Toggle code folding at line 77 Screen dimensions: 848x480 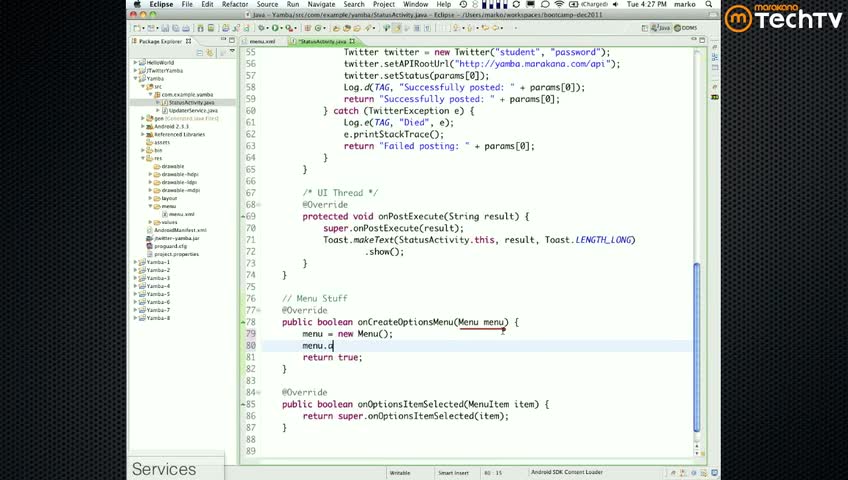click(x=259, y=310)
